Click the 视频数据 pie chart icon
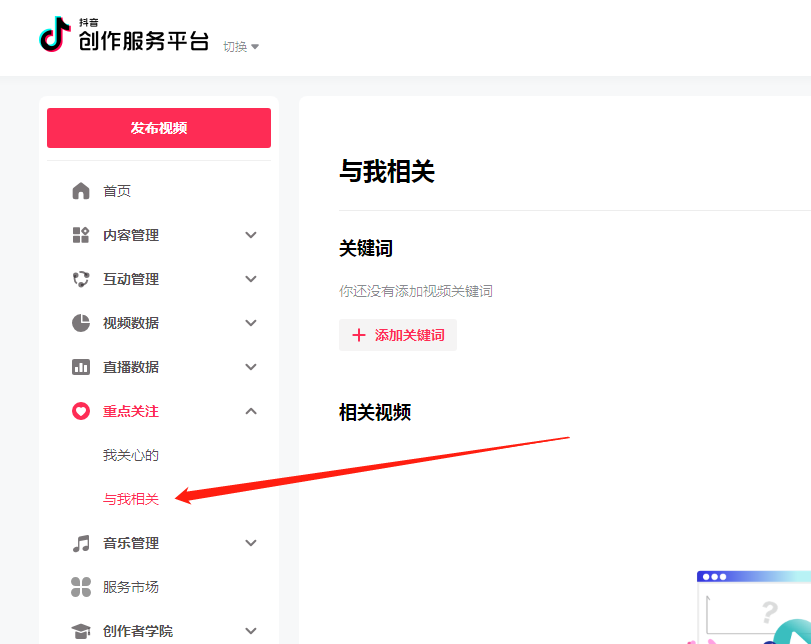 coord(81,323)
